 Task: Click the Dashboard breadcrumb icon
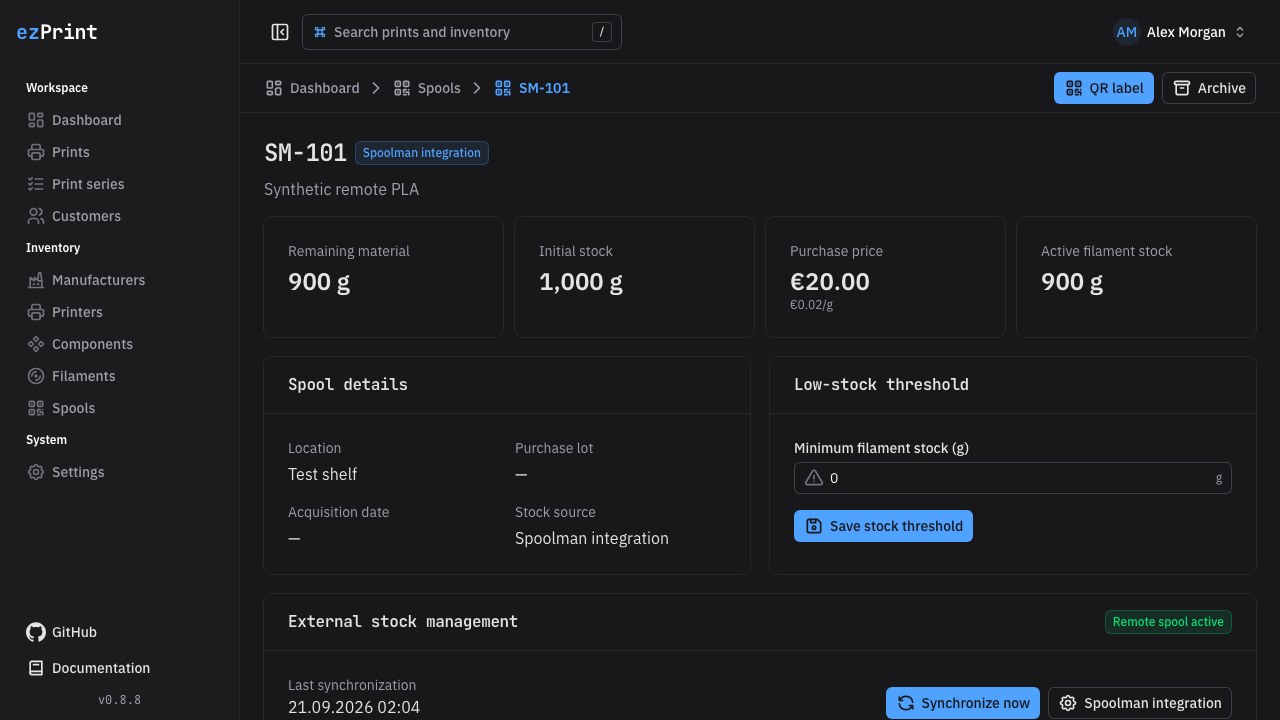click(x=274, y=88)
